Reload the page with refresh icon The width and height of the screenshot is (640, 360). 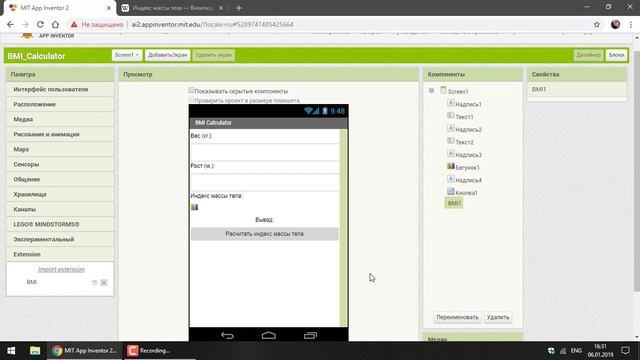click(x=40, y=24)
